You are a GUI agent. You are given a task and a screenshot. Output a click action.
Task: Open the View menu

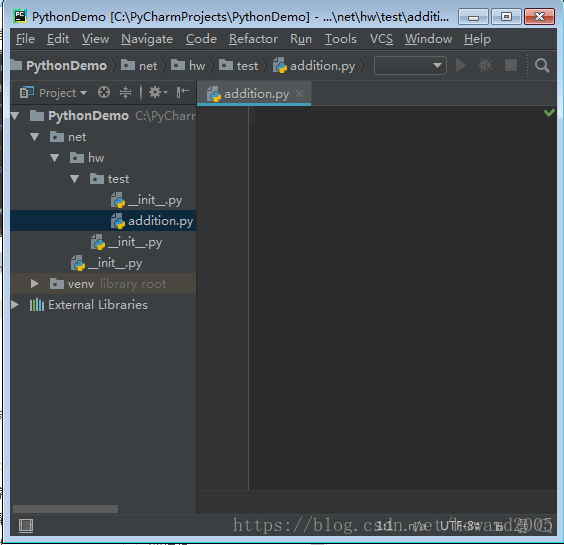[x=95, y=39]
